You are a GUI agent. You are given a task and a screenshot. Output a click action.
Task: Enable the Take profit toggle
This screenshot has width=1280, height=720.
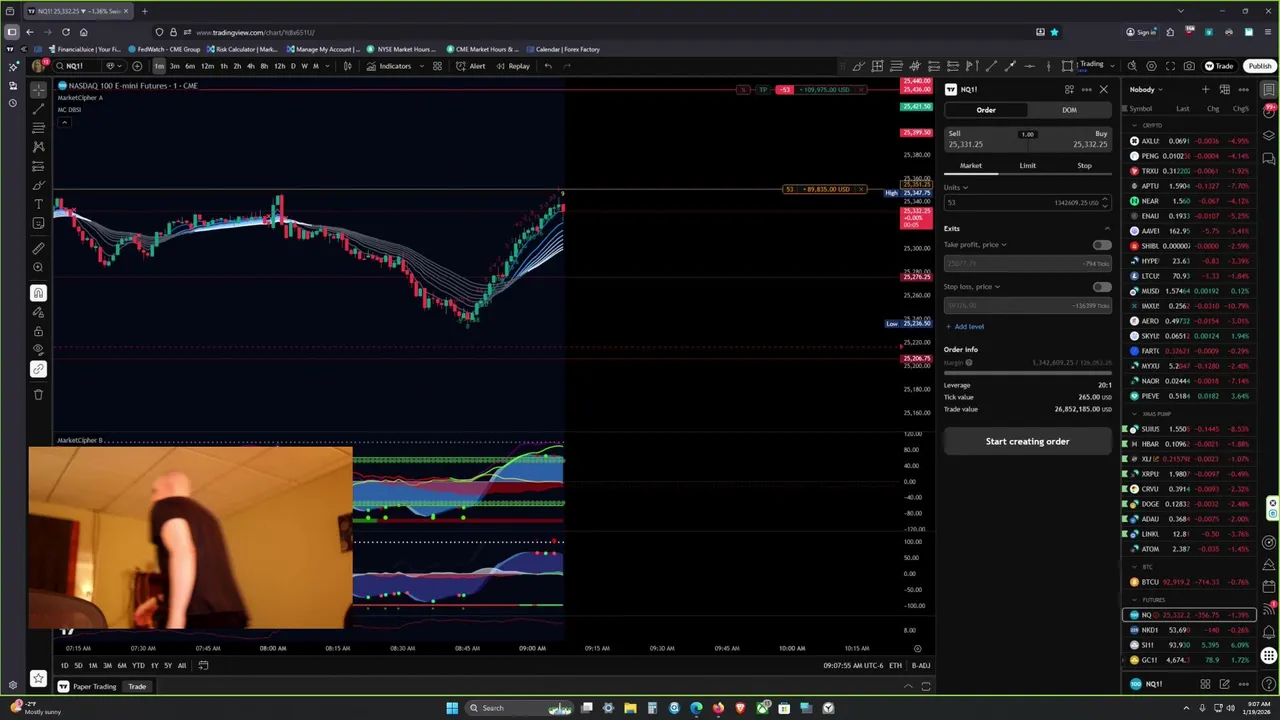coord(1101,245)
